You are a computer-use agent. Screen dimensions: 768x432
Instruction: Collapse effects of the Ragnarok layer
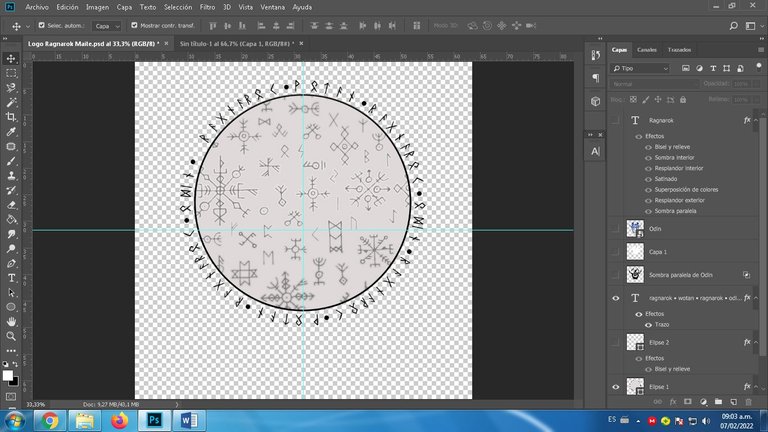756,120
